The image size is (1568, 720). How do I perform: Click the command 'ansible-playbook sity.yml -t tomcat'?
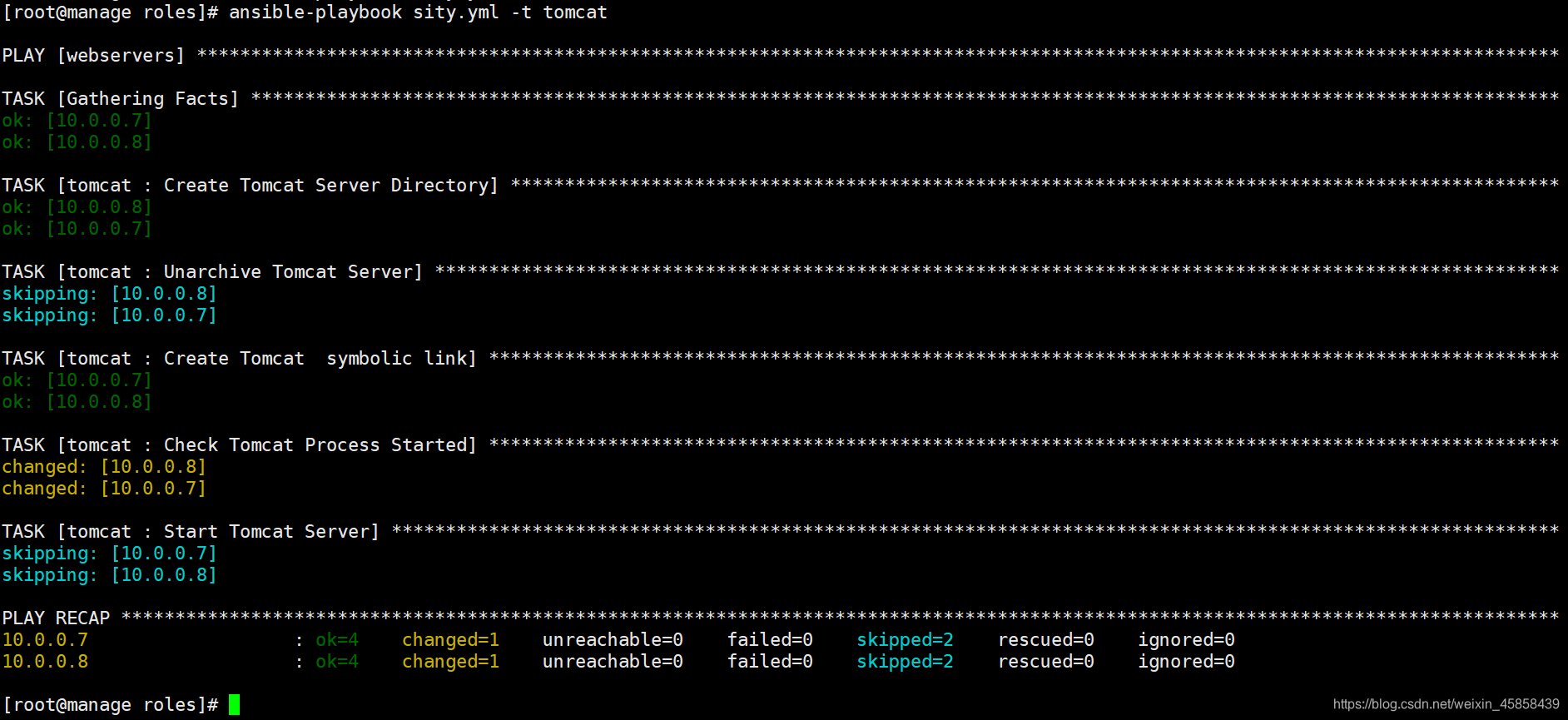[x=418, y=12]
